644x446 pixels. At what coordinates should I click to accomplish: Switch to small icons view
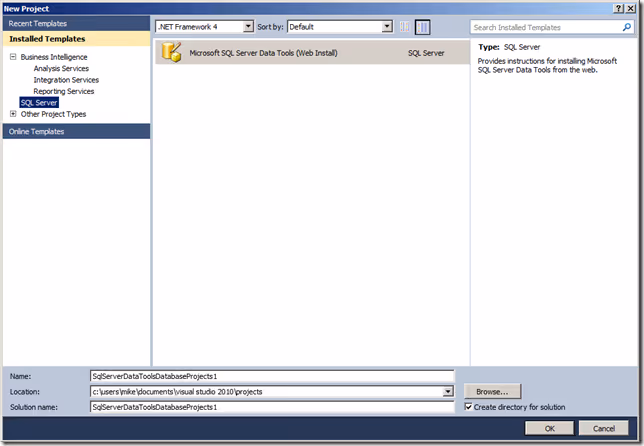tap(405, 27)
